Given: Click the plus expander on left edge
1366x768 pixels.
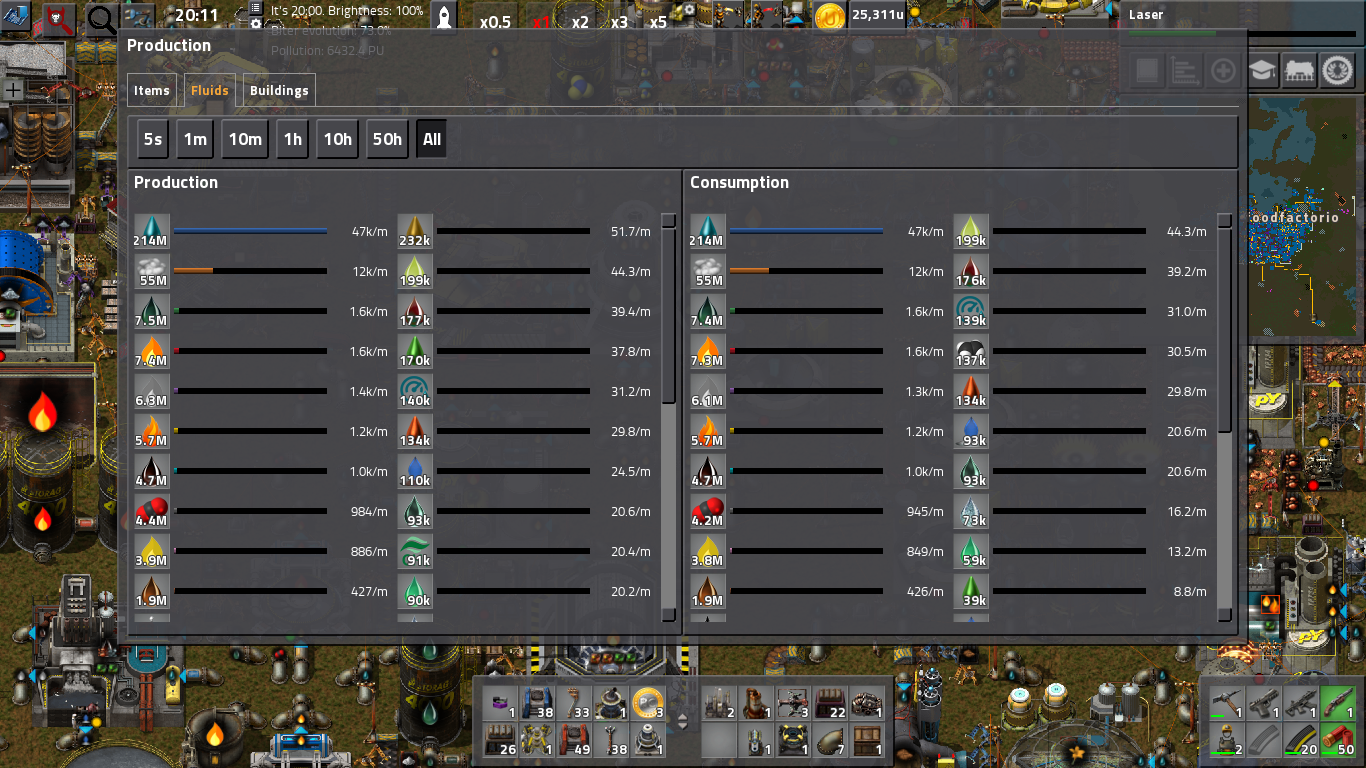Looking at the screenshot, I should tap(13, 90).
